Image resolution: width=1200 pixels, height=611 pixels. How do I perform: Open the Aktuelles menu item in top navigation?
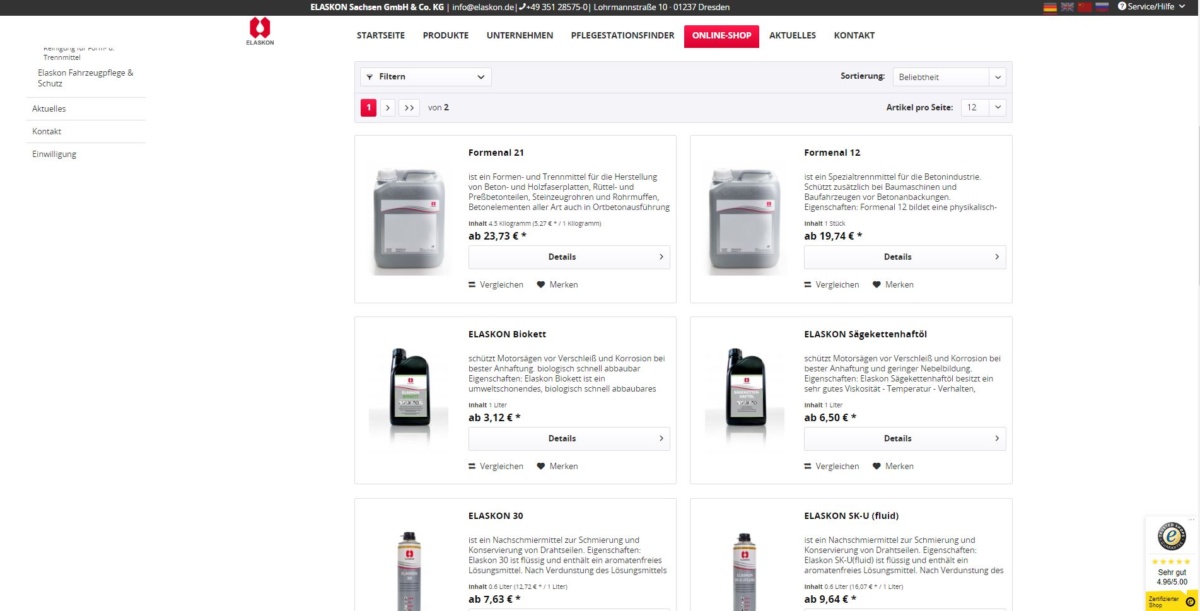coord(792,36)
